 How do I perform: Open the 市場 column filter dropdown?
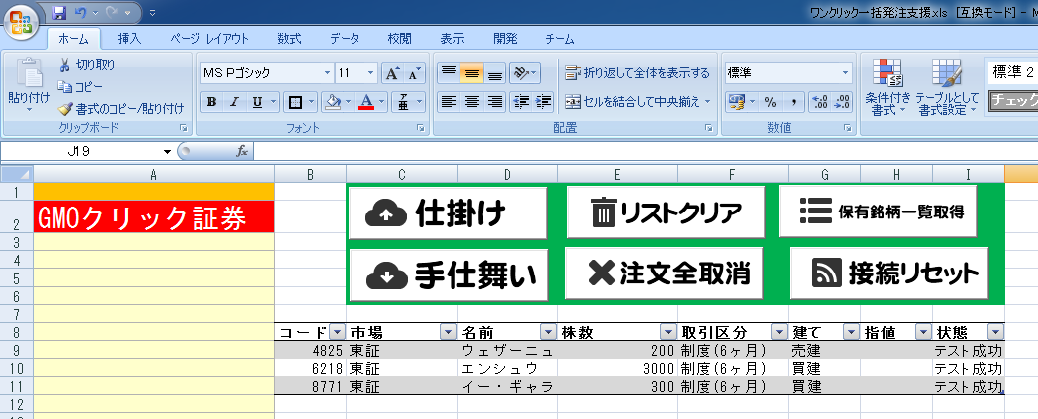(448, 332)
